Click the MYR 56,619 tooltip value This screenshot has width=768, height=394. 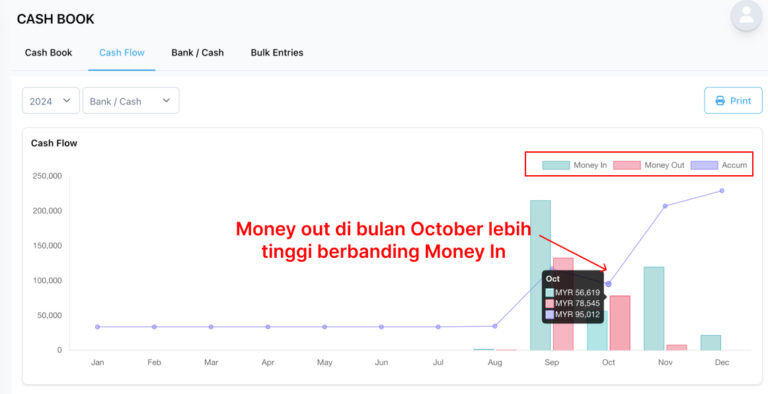(x=577, y=293)
